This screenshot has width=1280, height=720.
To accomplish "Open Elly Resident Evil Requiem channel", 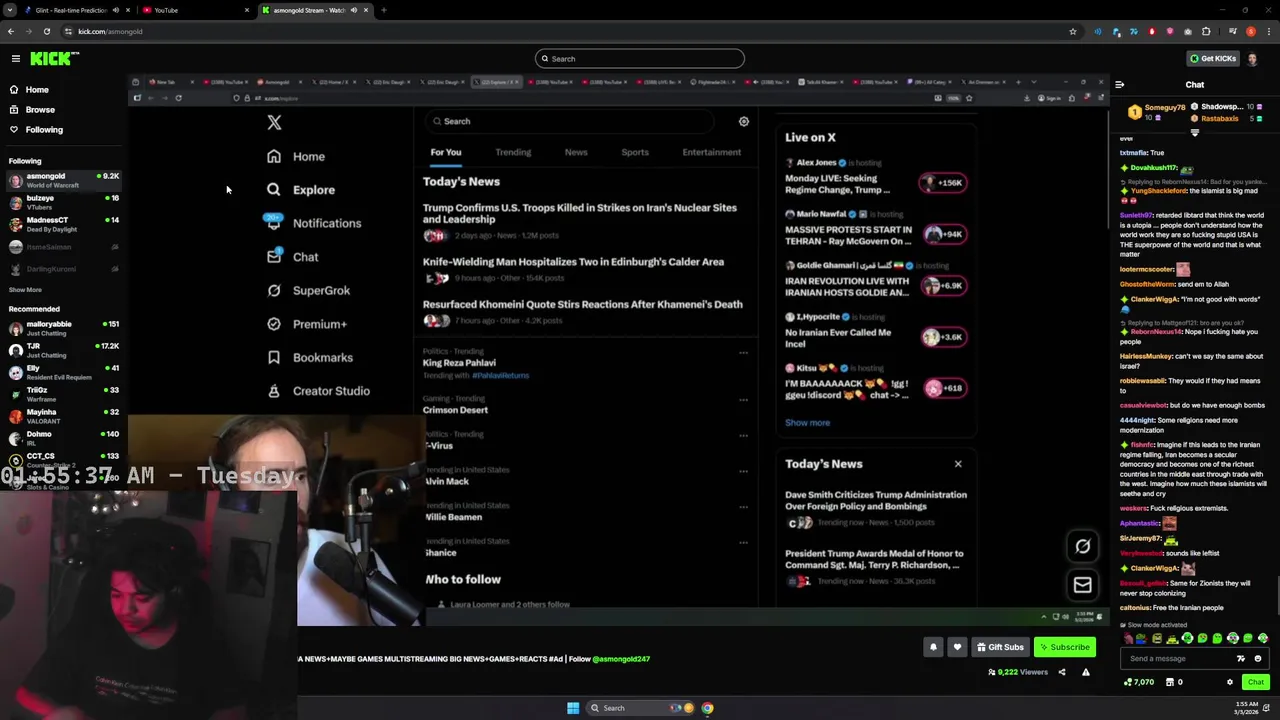I will (x=64, y=372).
